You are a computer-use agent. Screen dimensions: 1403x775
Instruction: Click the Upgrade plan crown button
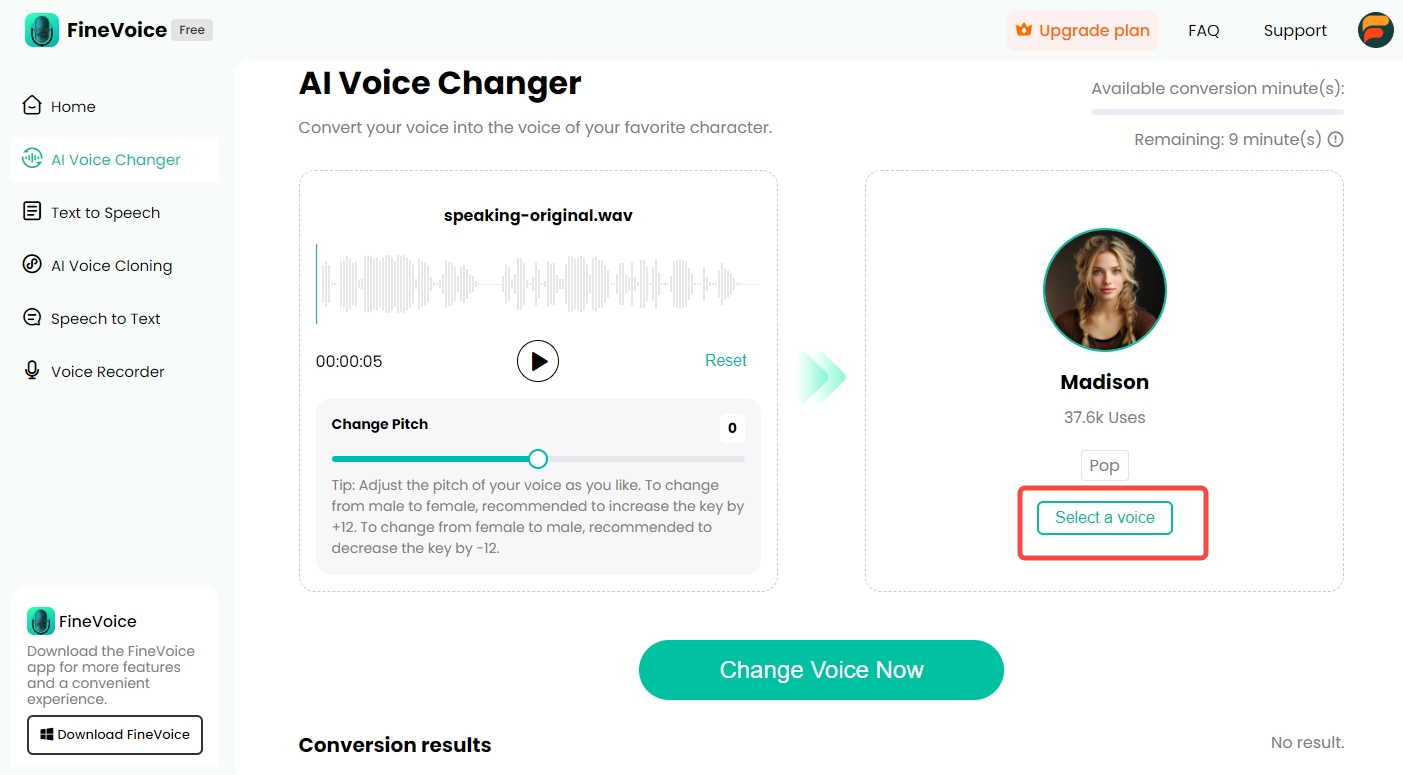(1082, 30)
